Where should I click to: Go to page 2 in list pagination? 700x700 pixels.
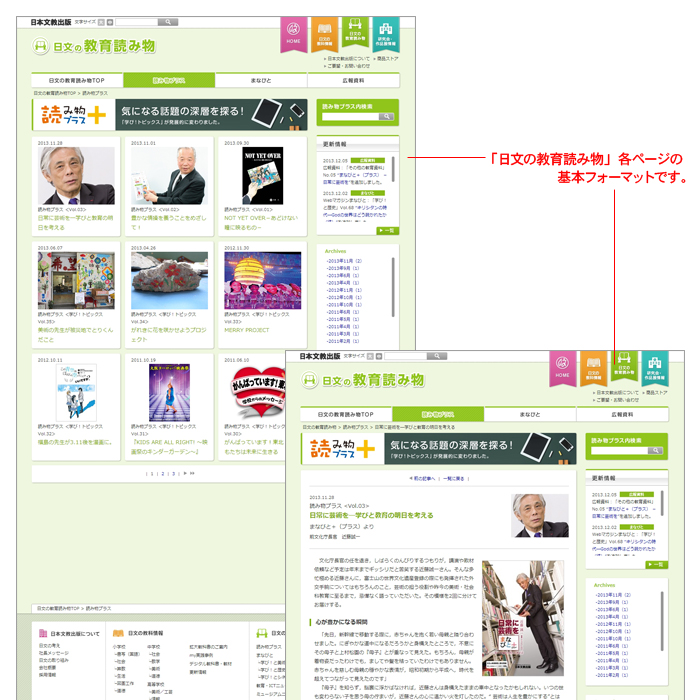tap(162, 474)
